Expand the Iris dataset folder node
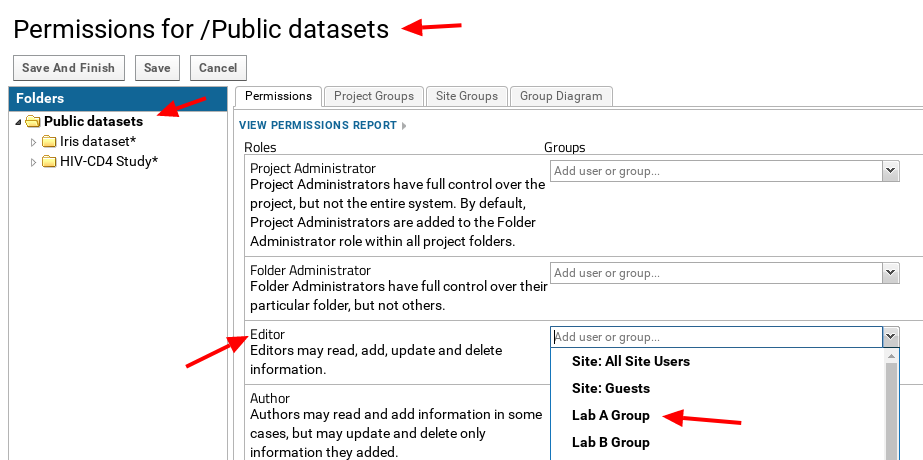This screenshot has width=923, height=460. click(x=34, y=142)
